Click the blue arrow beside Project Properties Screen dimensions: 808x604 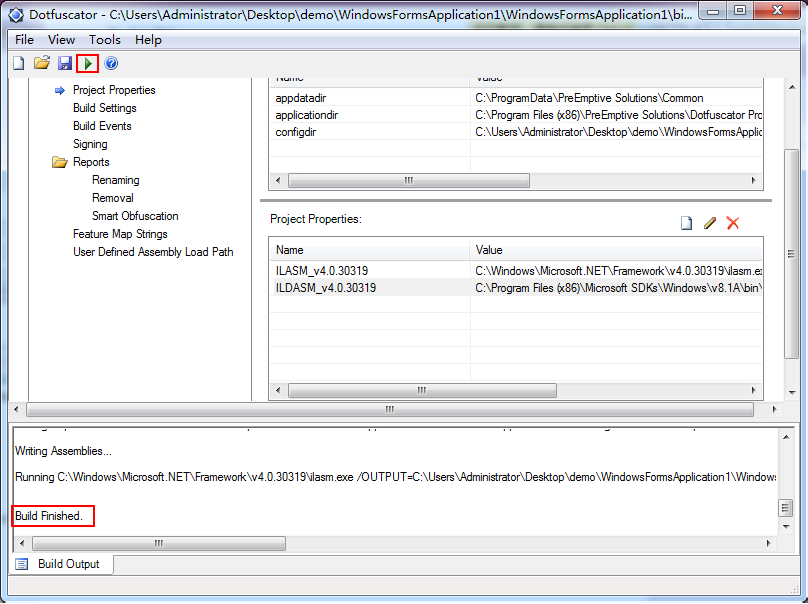60,91
